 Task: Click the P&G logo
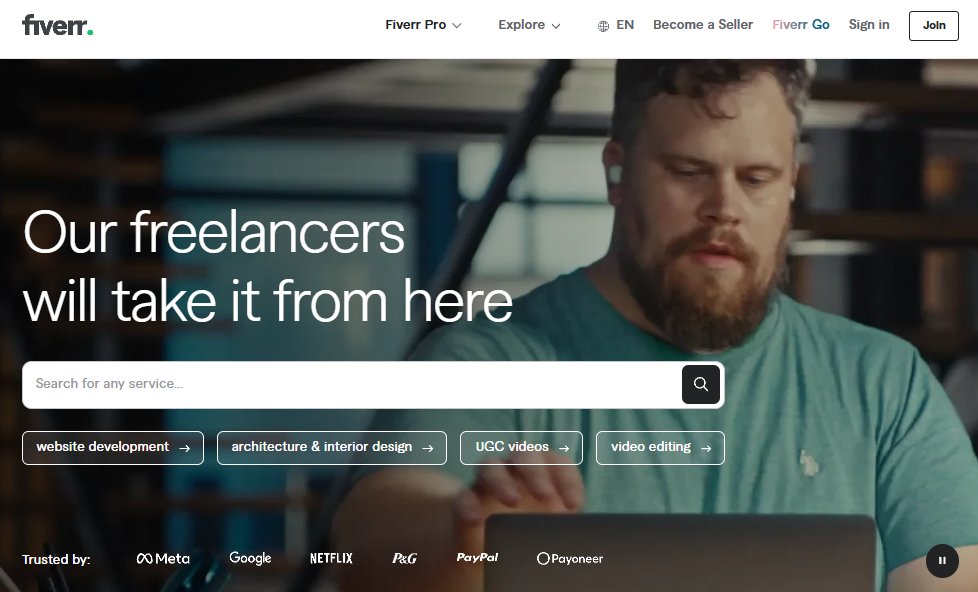[404, 558]
